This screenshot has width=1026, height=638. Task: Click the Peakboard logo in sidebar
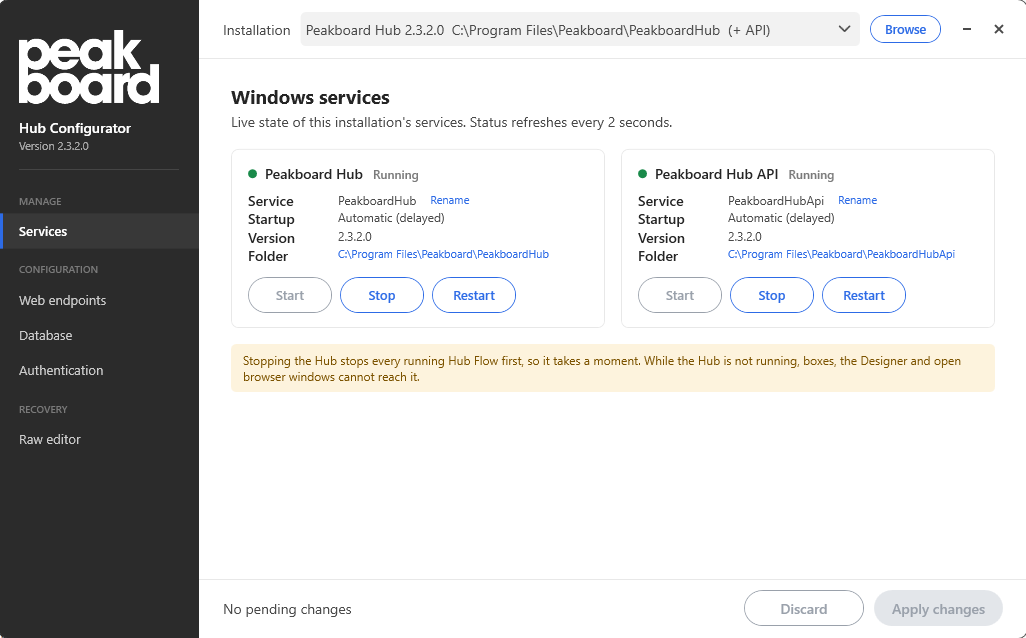point(89,67)
